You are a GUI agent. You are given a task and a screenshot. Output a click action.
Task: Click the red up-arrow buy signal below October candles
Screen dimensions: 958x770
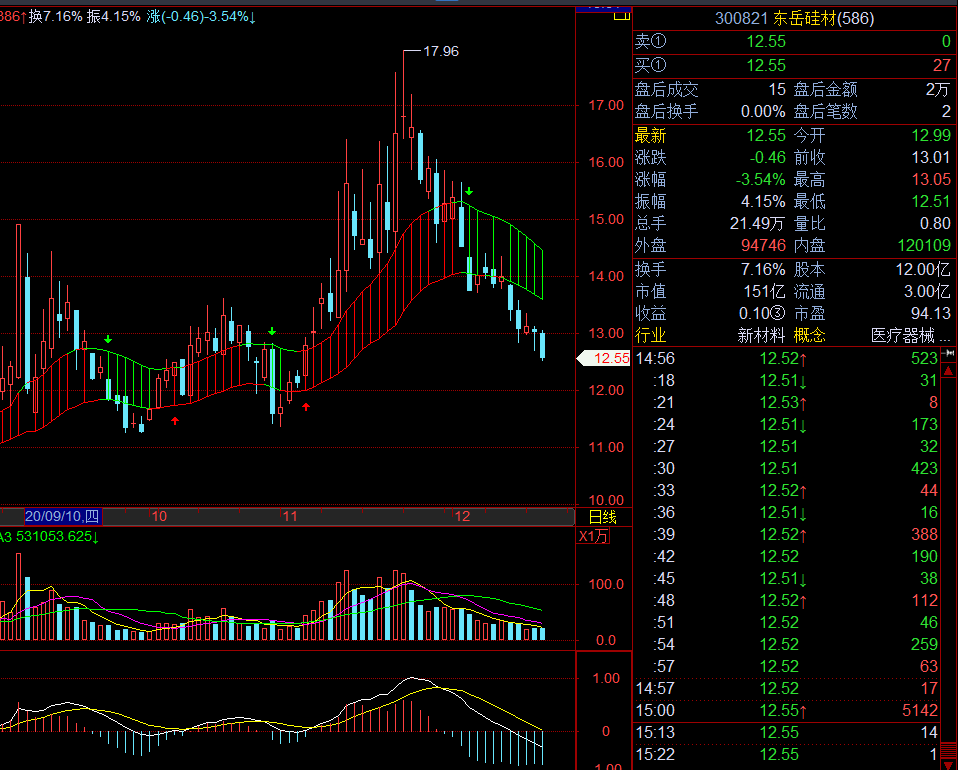[x=175, y=420]
